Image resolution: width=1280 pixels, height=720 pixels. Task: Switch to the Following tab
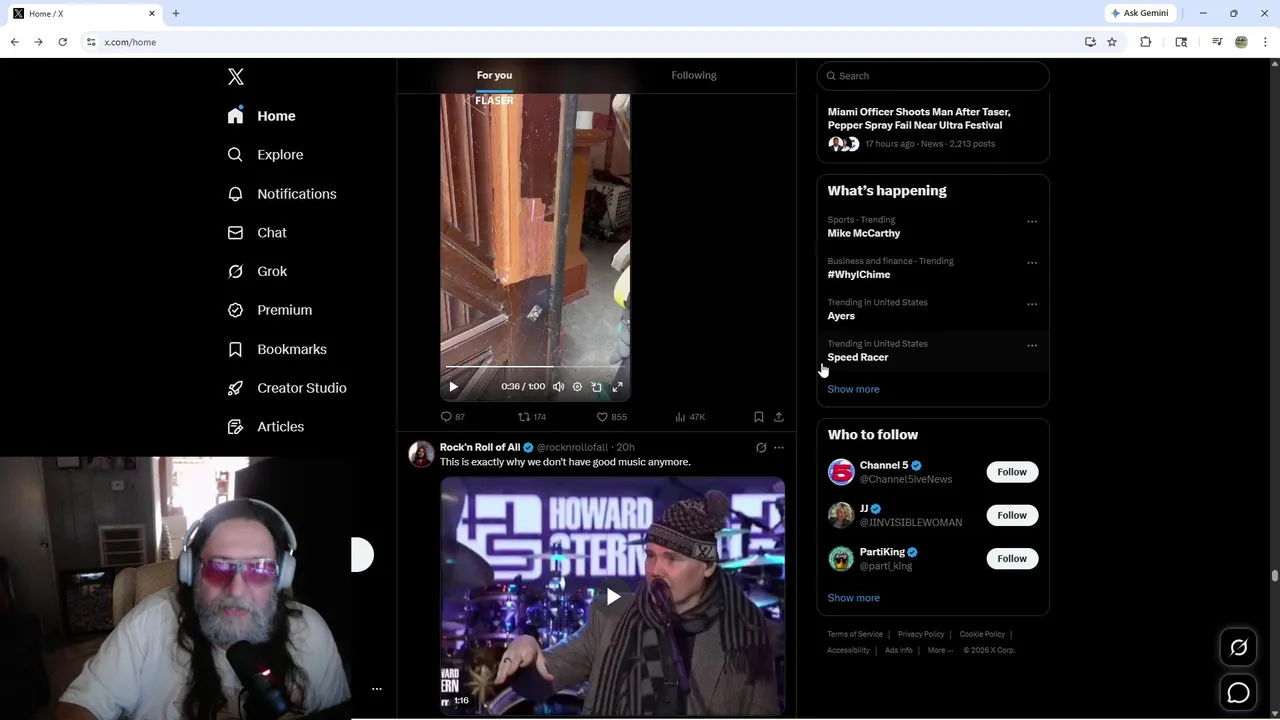coord(694,75)
